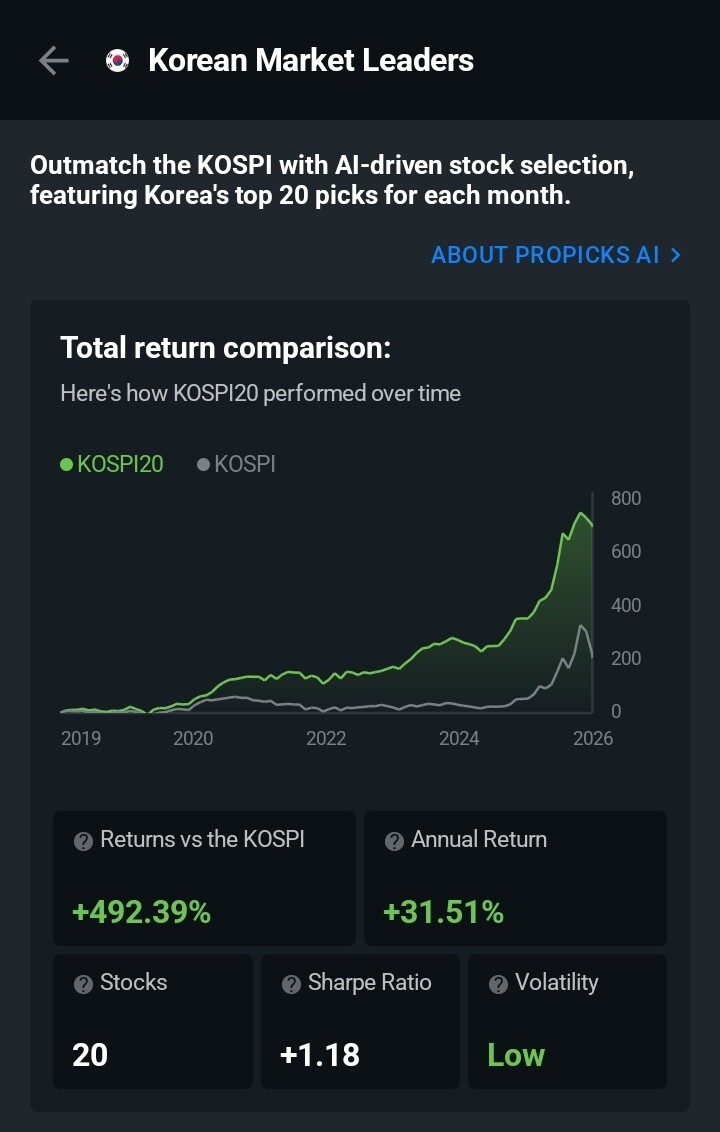720x1132 pixels.
Task: Click the 2024 marker on chart axis
Action: (x=459, y=739)
